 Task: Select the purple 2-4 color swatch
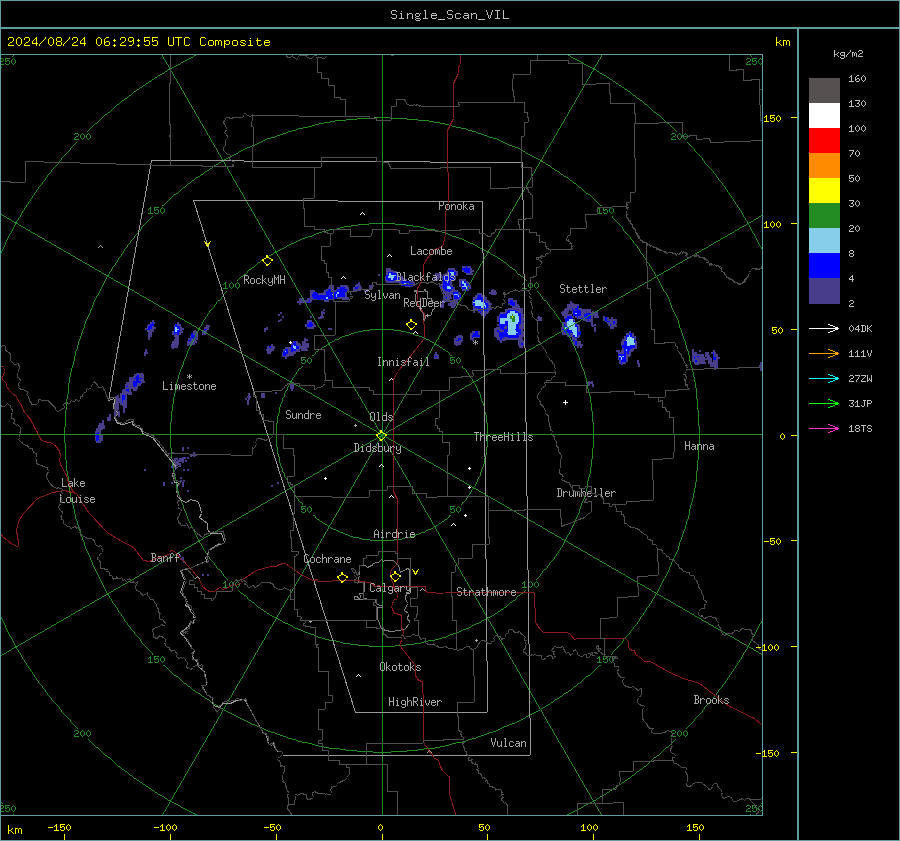[824, 291]
